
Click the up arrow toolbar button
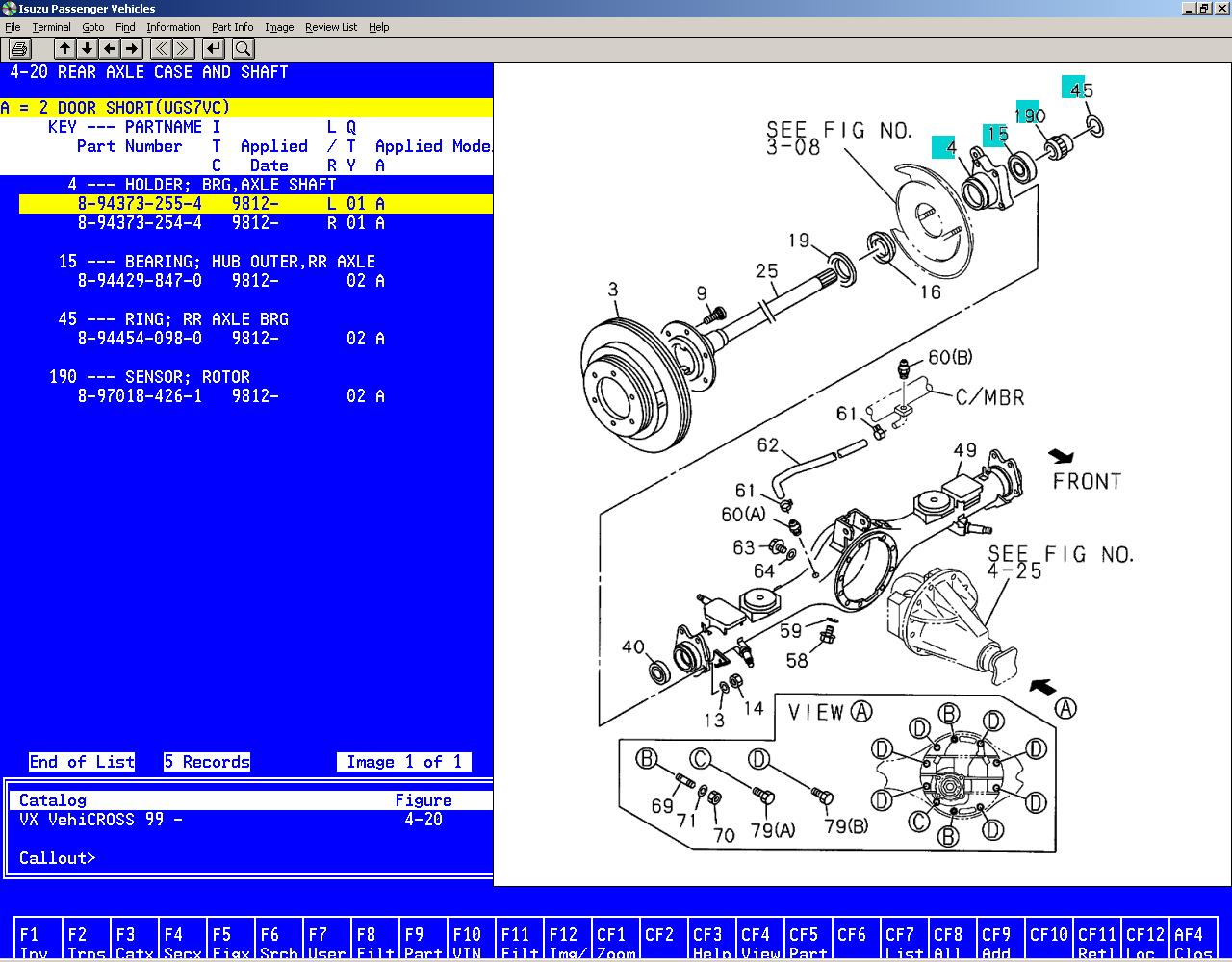pos(64,49)
